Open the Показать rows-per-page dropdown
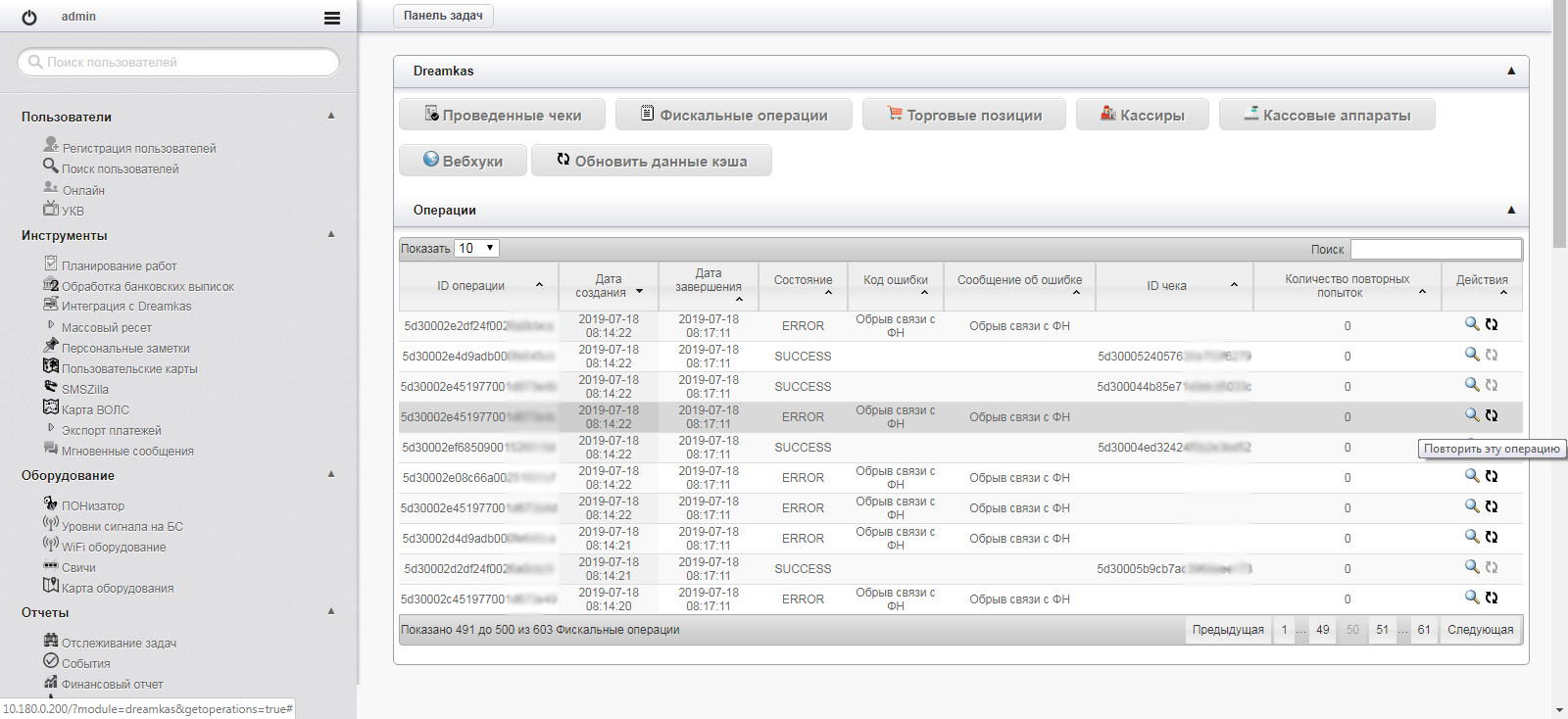Screen dimensions: 1568x719 click(476, 249)
